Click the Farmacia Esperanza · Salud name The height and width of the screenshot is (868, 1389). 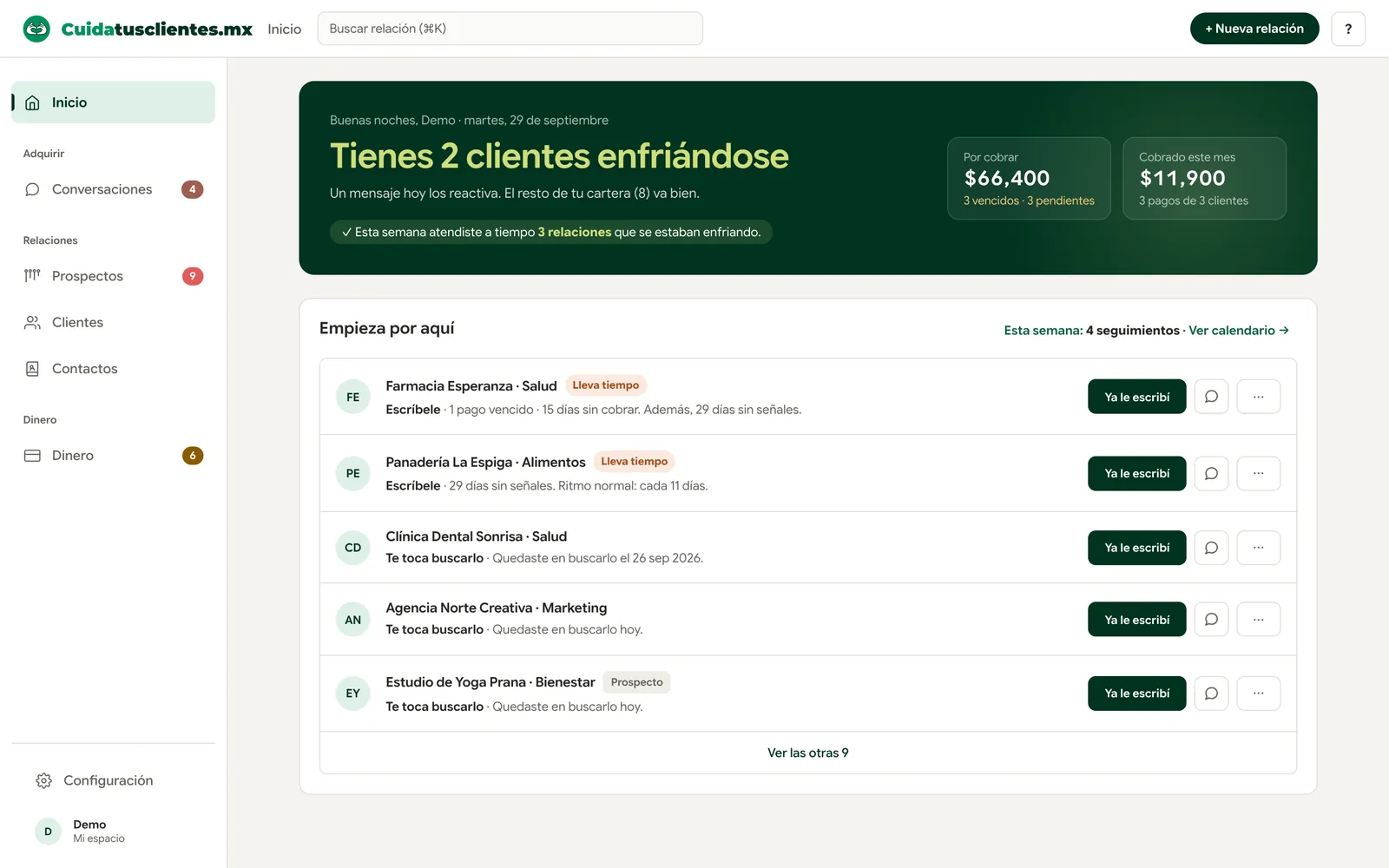click(x=471, y=385)
